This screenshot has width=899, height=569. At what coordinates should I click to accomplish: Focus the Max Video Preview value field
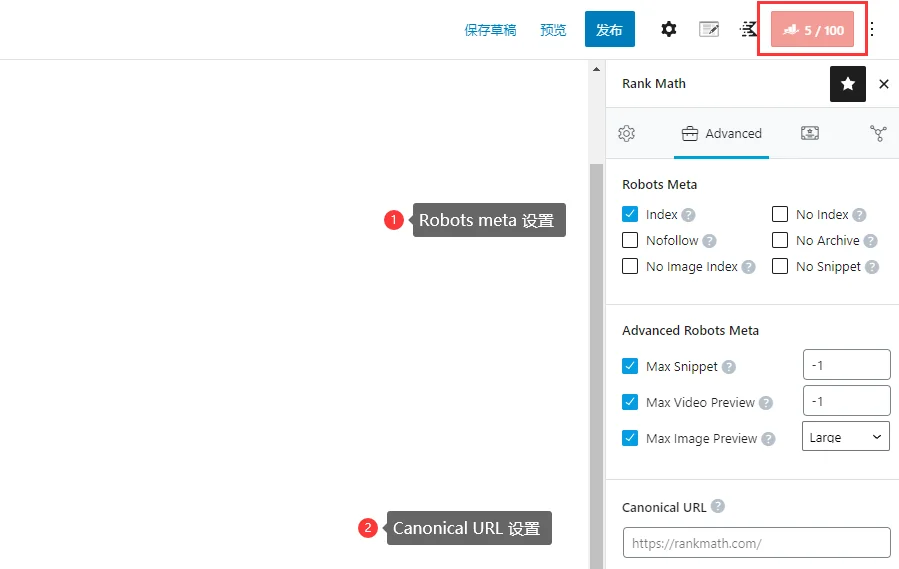(847, 400)
